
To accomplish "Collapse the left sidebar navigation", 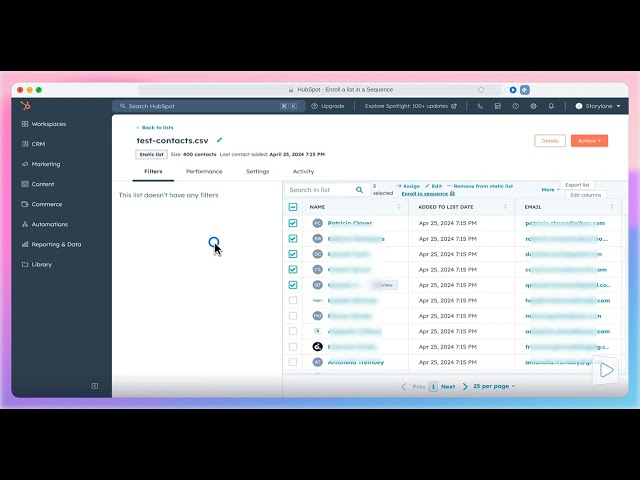I will tap(95, 386).
